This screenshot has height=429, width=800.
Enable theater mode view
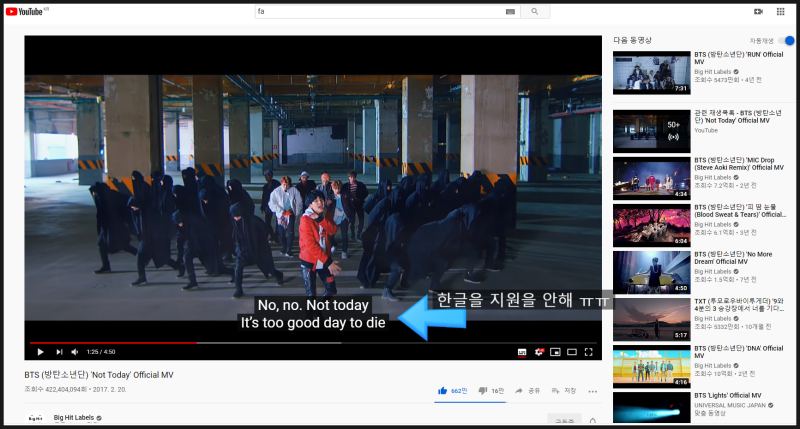(572, 352)
